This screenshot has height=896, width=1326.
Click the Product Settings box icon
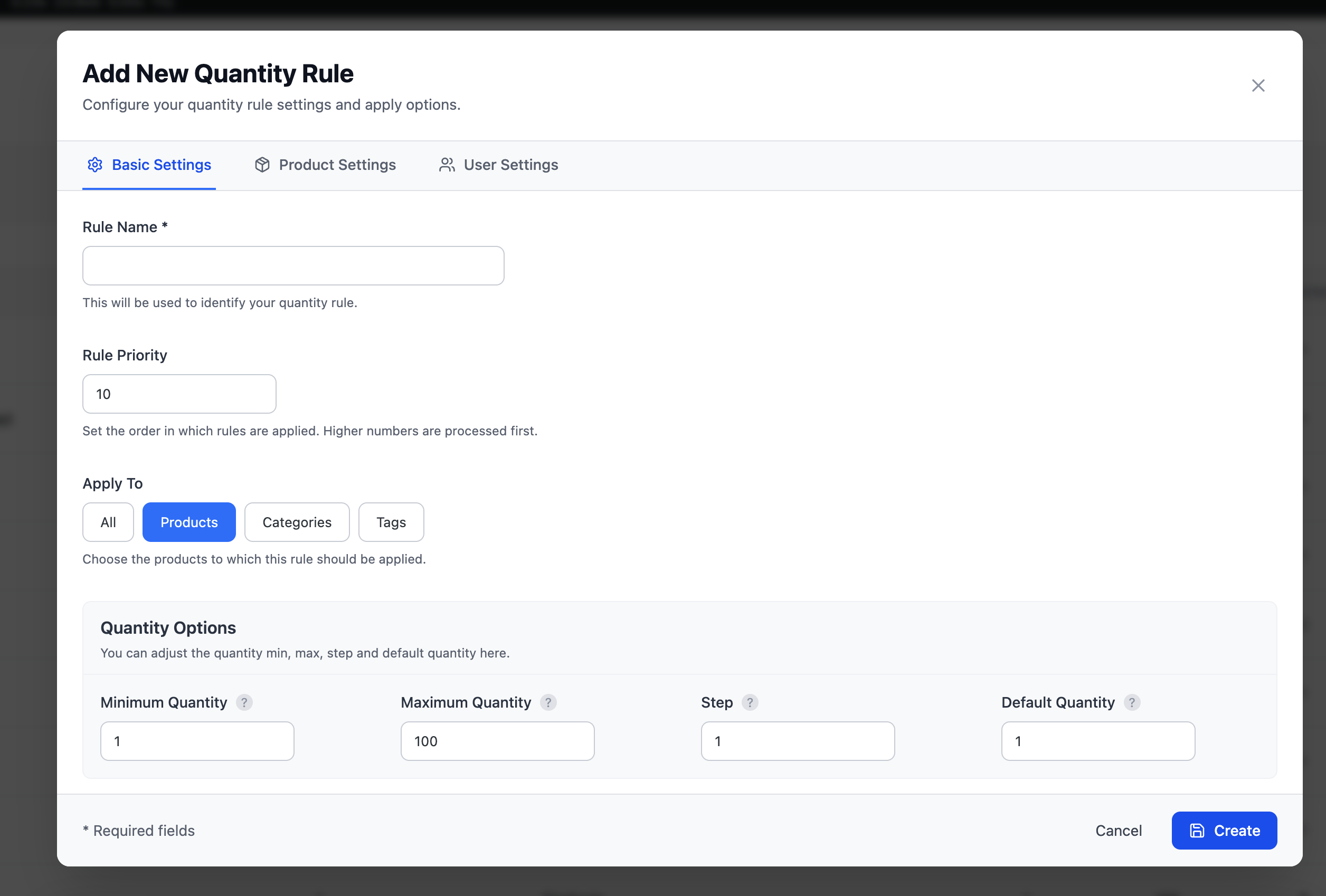262,165
